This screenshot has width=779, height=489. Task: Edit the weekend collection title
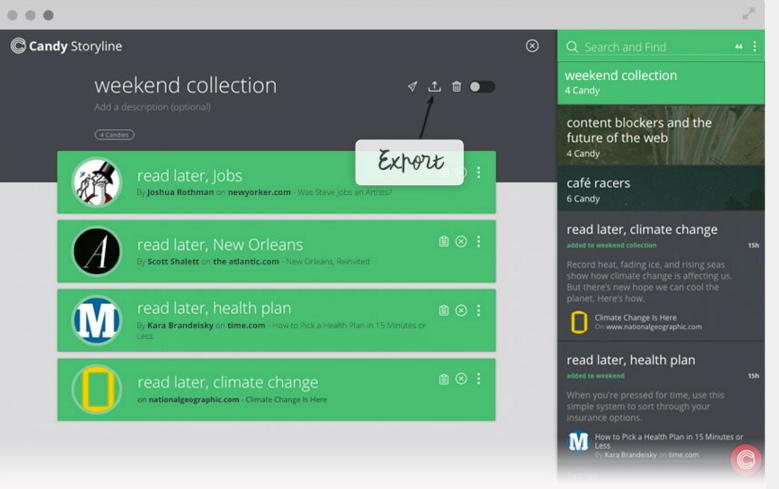[x=185, y=85]
